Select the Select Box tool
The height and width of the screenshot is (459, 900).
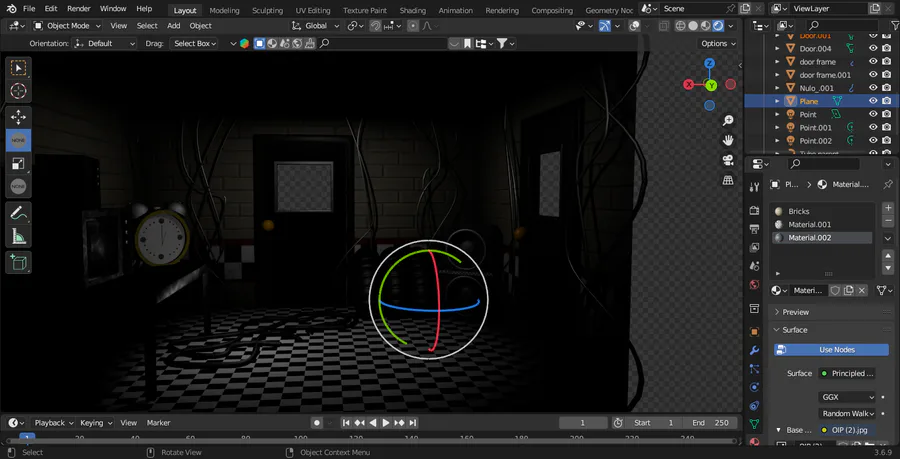coord(18,68)
